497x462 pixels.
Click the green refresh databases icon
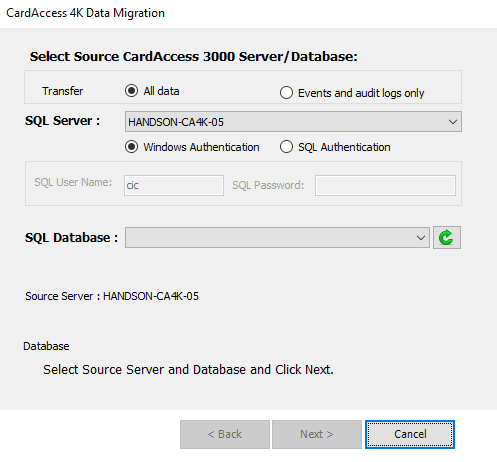447,237
